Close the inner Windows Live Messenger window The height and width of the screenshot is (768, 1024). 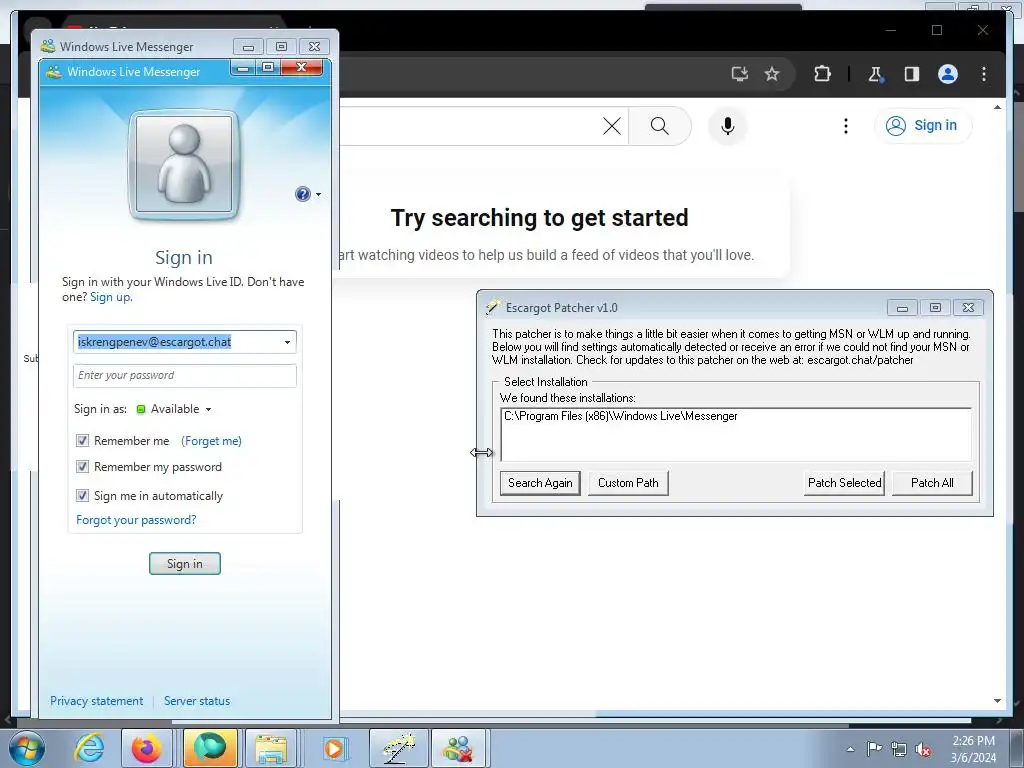pyautogui.click(x=301, y=67)
